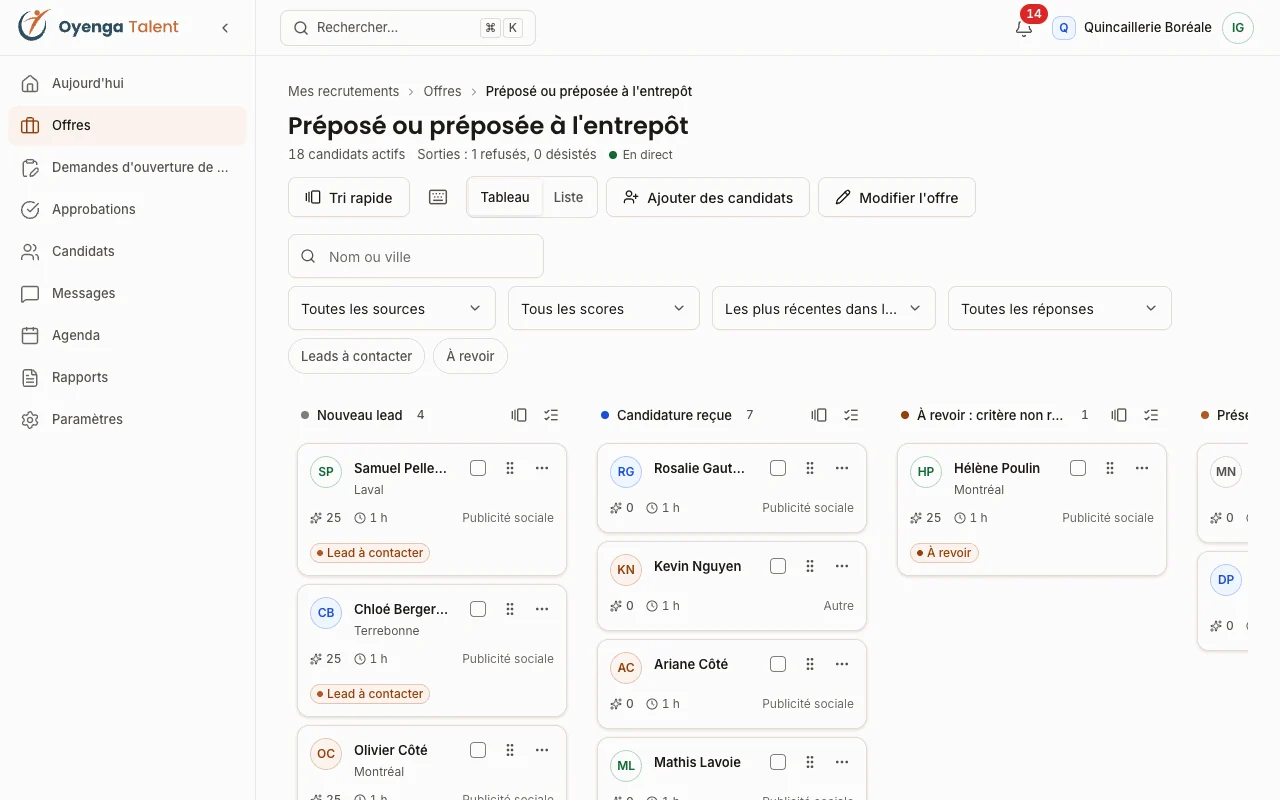The width and height of the screenshot is (1280, 800).
Task: Select all cards in Nouveau lead column
Action: (x=551, y=415)
